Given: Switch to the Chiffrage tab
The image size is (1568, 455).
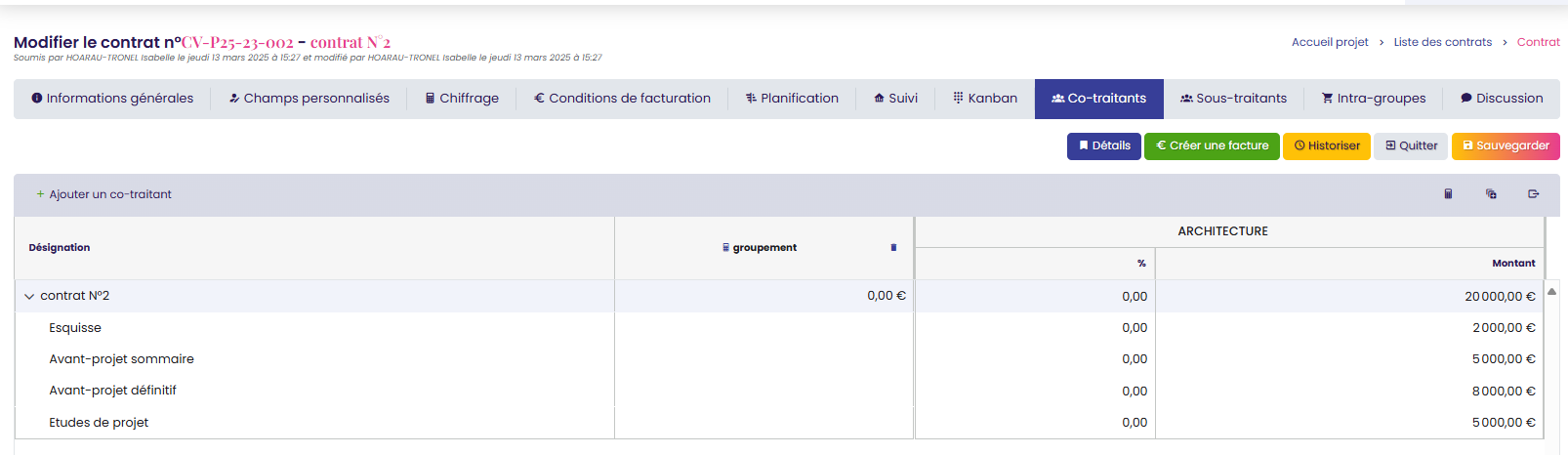Looking at the screenshot, I should tap(461, 99).
